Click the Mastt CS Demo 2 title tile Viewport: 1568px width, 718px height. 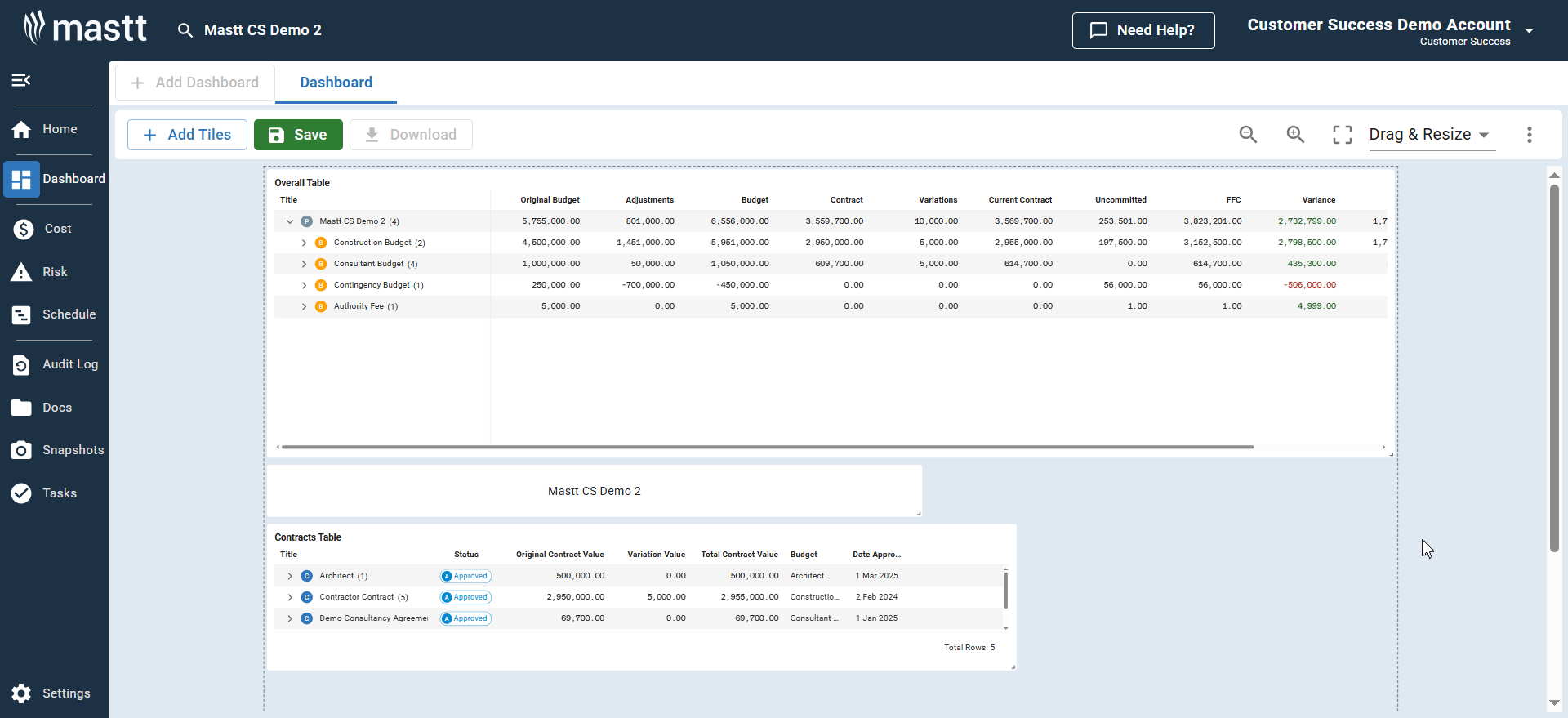tap(594, 491)
